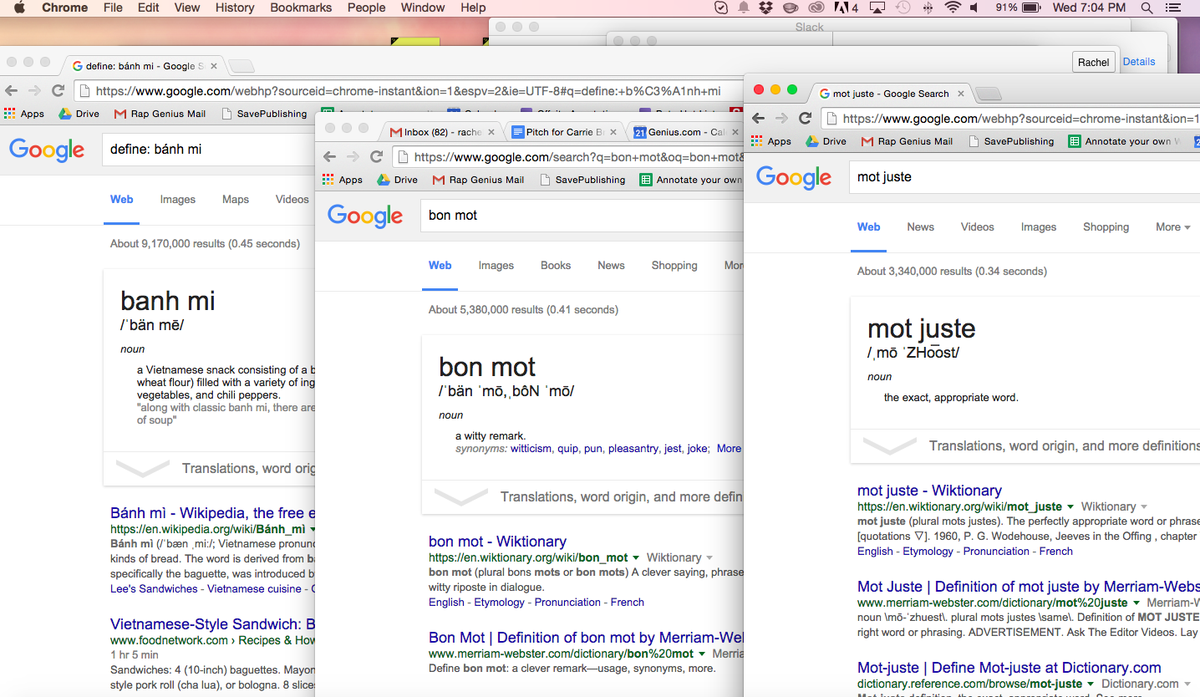Open Spotlight search magnifier
1200x697 pixels.
1147,8
